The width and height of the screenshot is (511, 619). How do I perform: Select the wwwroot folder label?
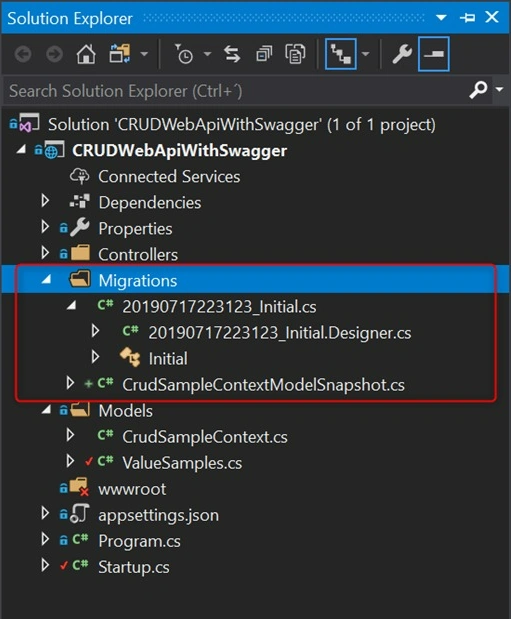(132, 490)
